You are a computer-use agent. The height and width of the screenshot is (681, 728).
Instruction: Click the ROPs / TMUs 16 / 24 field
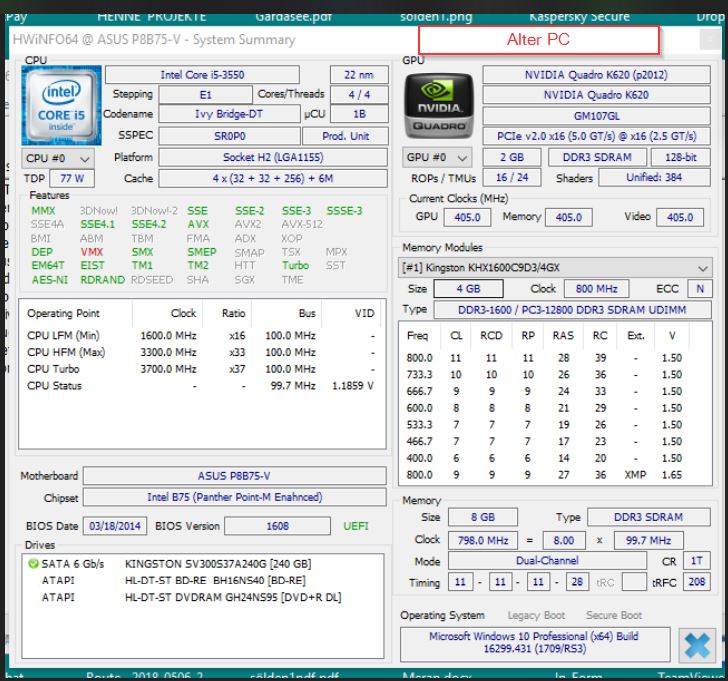coord(512,177)
